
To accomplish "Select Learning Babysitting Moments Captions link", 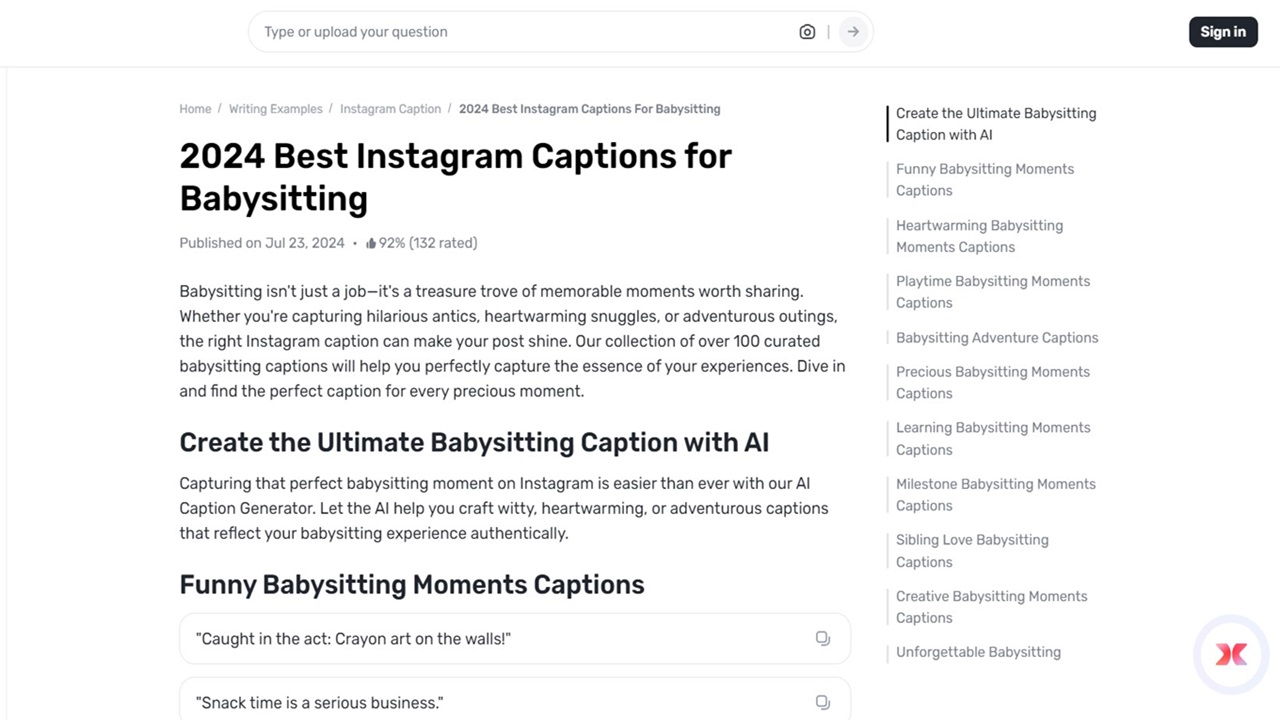I will coord(993,438).
